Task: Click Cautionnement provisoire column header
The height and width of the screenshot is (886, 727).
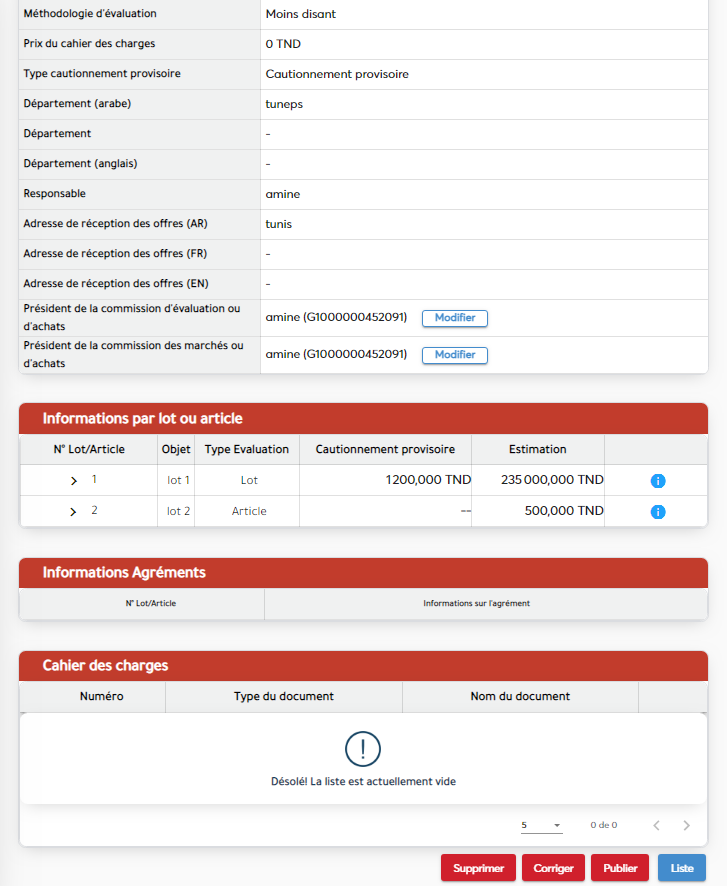Action: [385, 450]
